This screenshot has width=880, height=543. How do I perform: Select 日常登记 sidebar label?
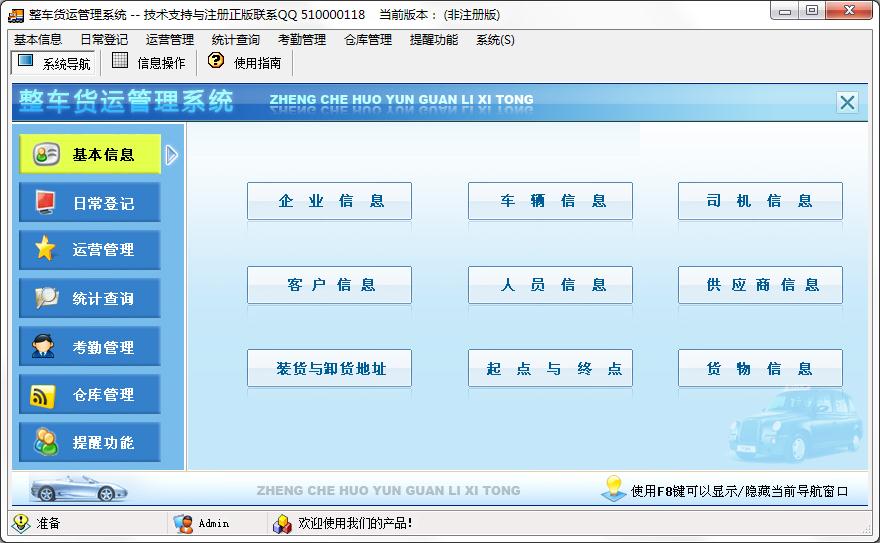click(x=103, y=203)
